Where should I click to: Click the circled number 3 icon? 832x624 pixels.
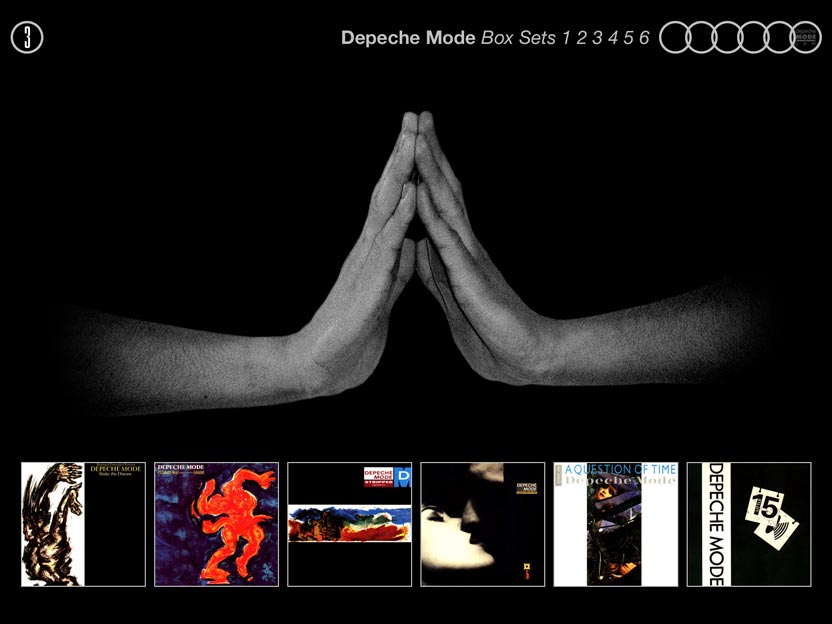pos(27,38)
